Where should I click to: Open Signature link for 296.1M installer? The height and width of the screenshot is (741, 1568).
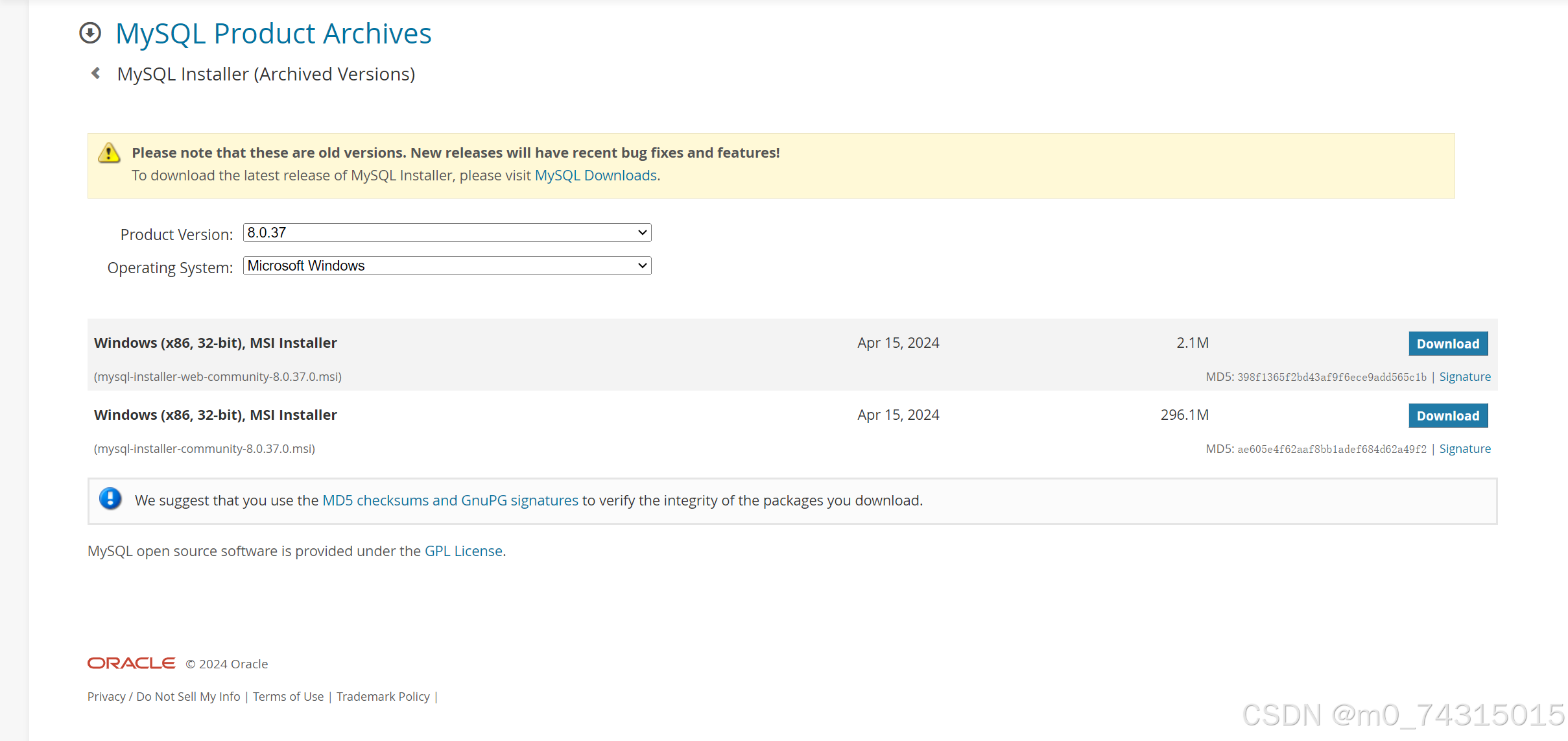pyautogui.click(x=1464, y=449)
